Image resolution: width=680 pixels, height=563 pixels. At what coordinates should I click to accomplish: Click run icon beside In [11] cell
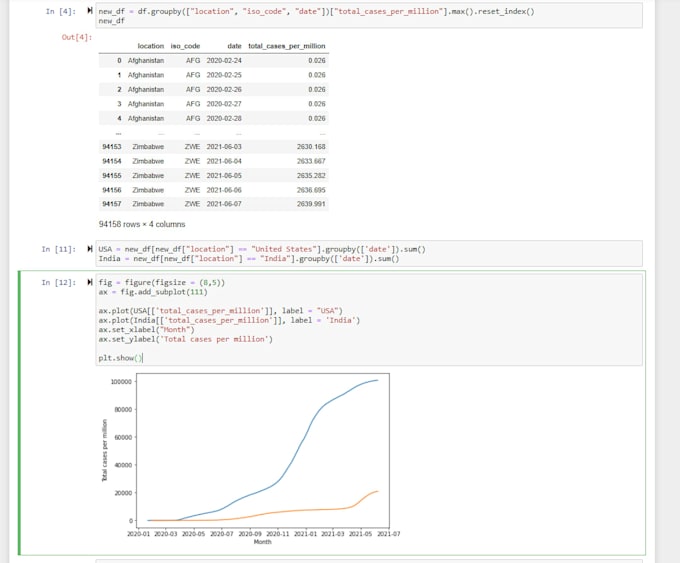[91, 248]
